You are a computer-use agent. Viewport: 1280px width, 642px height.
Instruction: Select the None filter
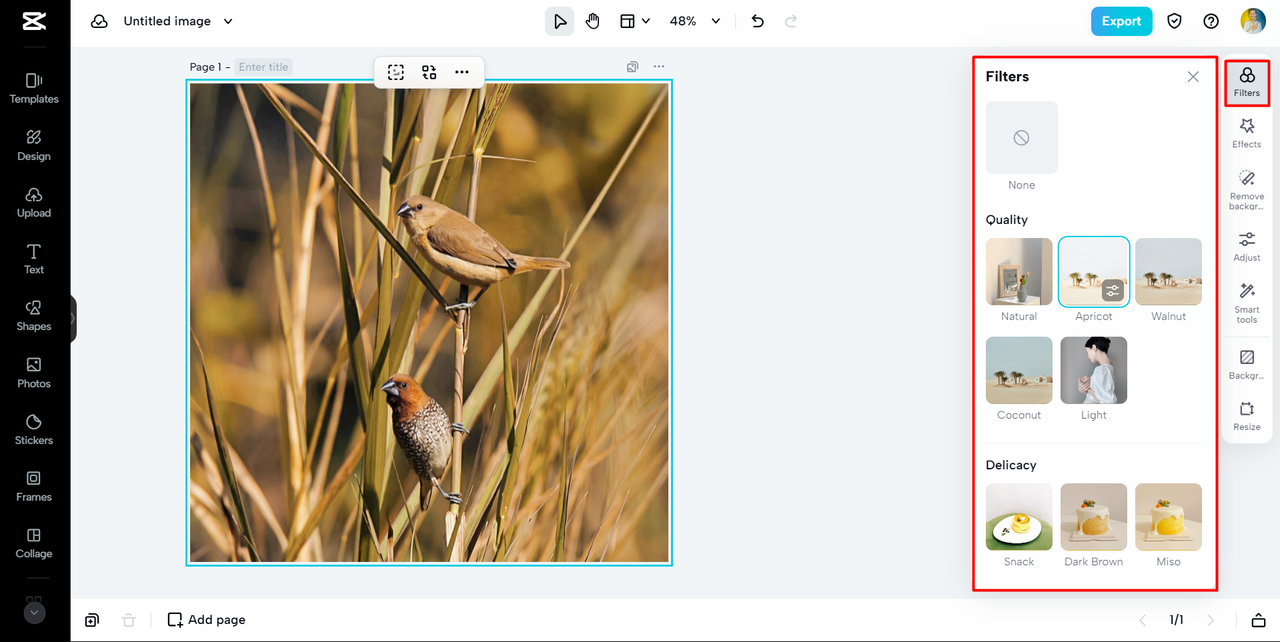(1021, 138)
